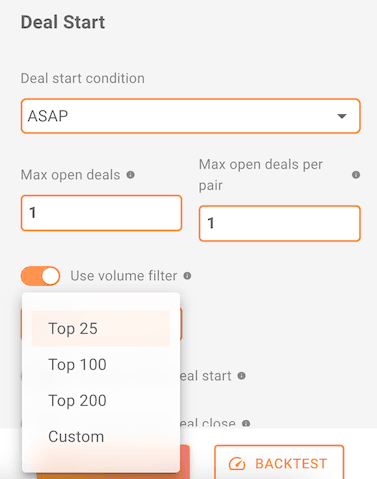This screenshot has width=377, height=479.
Task: Click the Deal start condition label
Action: click(83, 78)
